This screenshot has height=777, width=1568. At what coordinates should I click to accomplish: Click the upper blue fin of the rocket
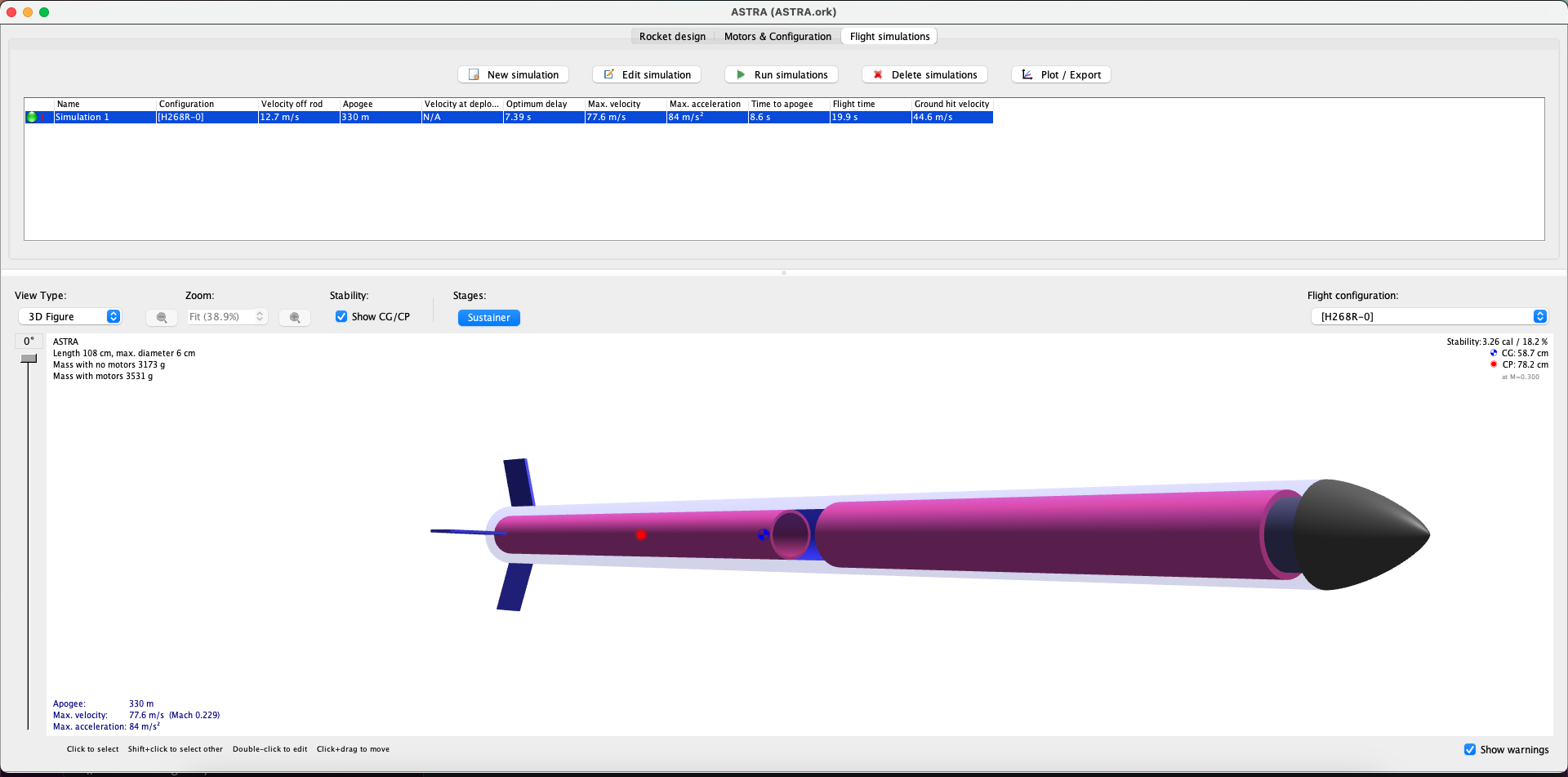click(519, 482)
